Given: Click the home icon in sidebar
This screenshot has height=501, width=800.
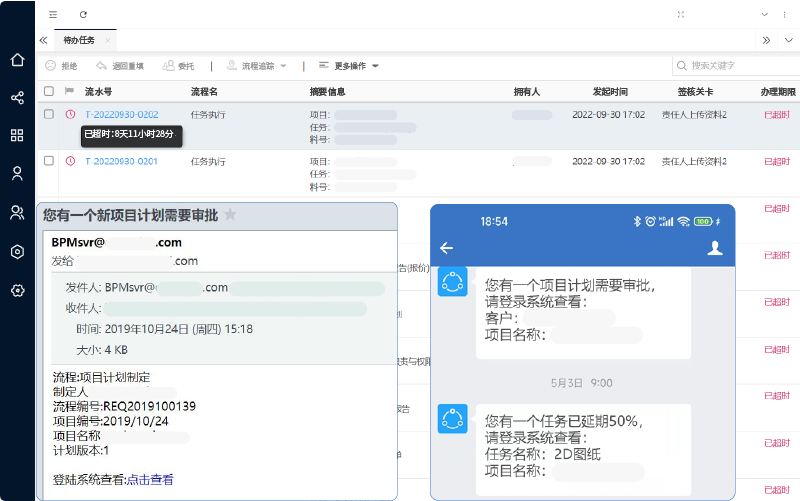Looking at the screenshot, I should pyautogui.click(x=17, y=60).
